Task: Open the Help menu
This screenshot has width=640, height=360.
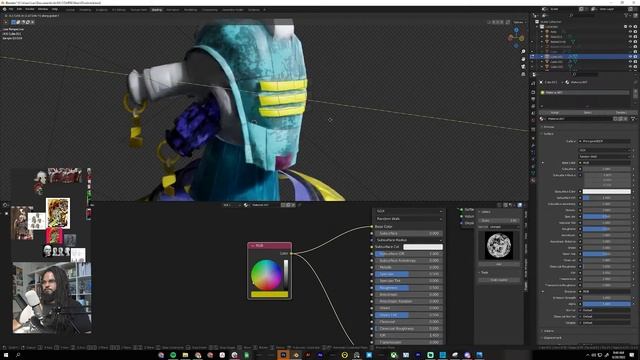Action: coord(55,9)
